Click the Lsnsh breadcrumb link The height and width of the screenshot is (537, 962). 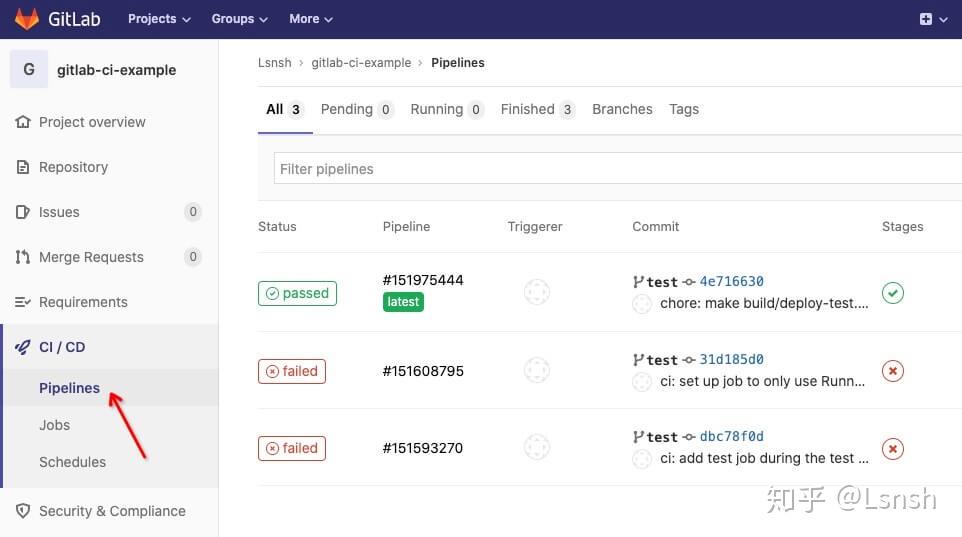[x=274, y=63]
